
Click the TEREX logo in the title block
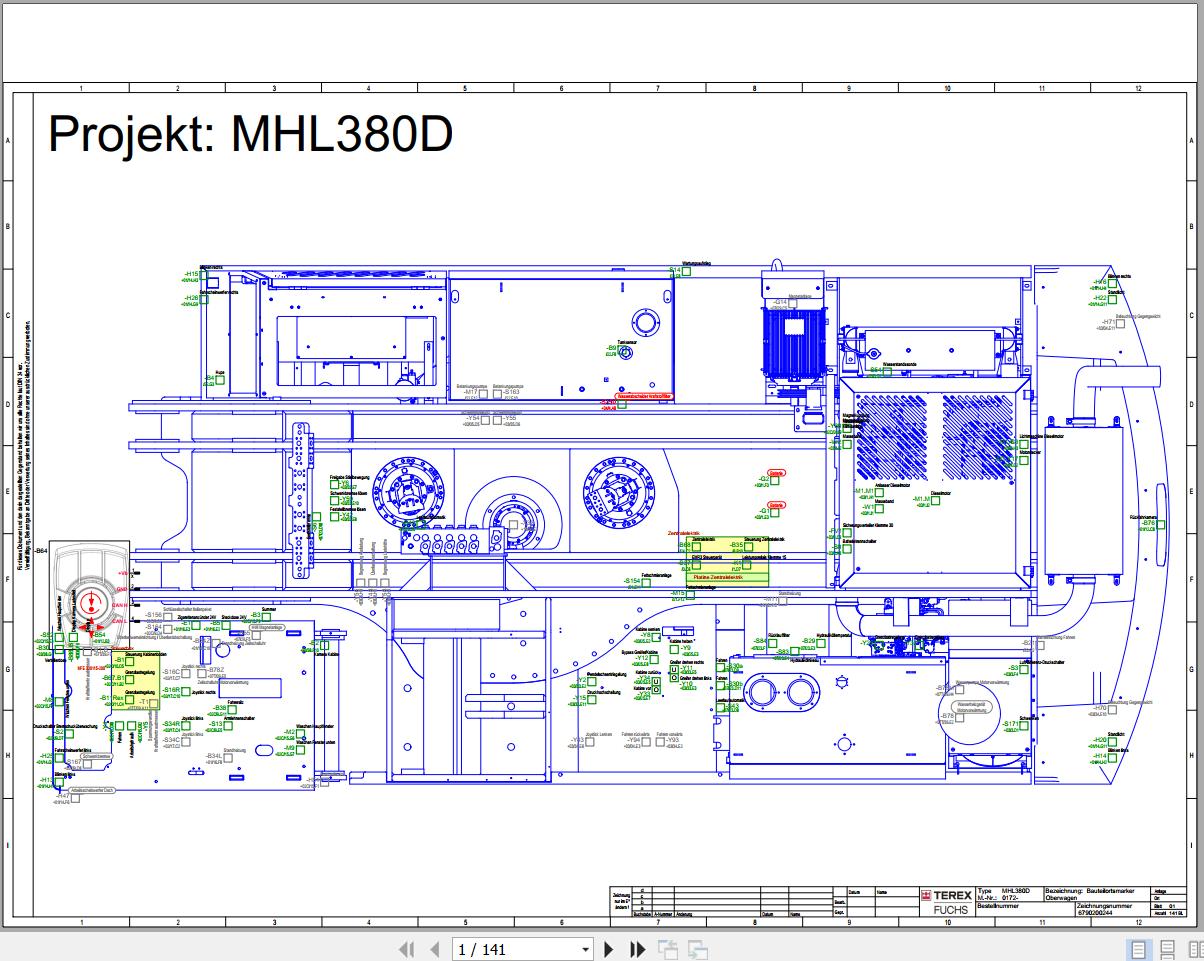coord(948,896)
